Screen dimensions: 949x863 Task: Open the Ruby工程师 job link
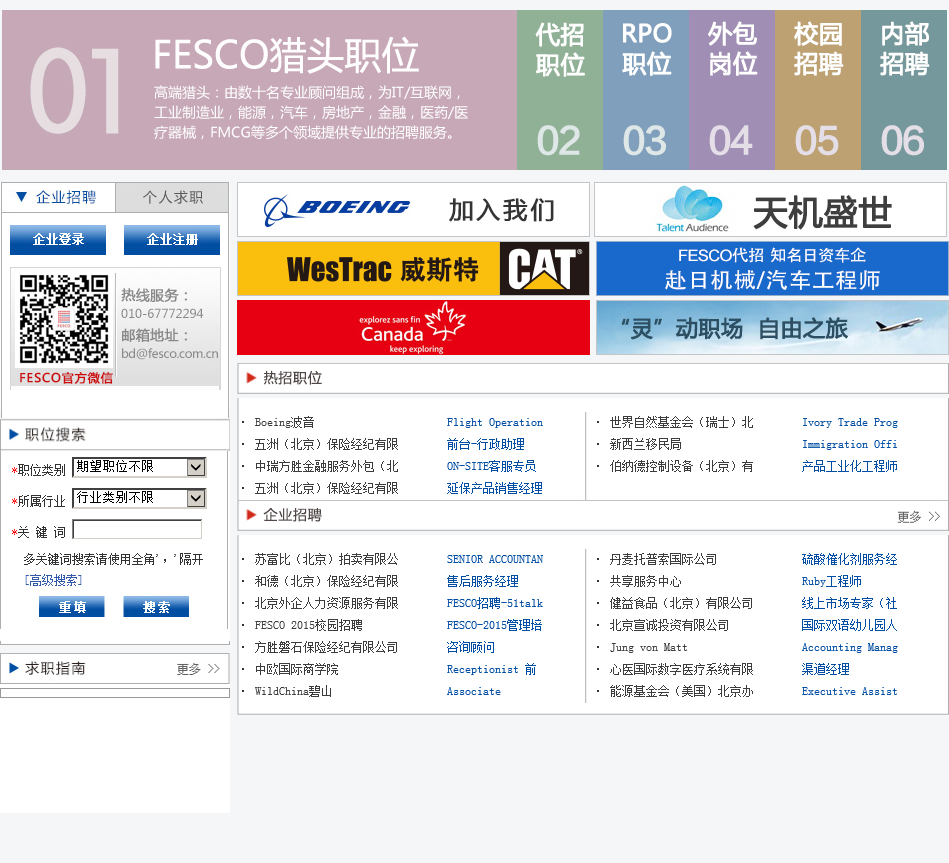click(x=832, y=582)
